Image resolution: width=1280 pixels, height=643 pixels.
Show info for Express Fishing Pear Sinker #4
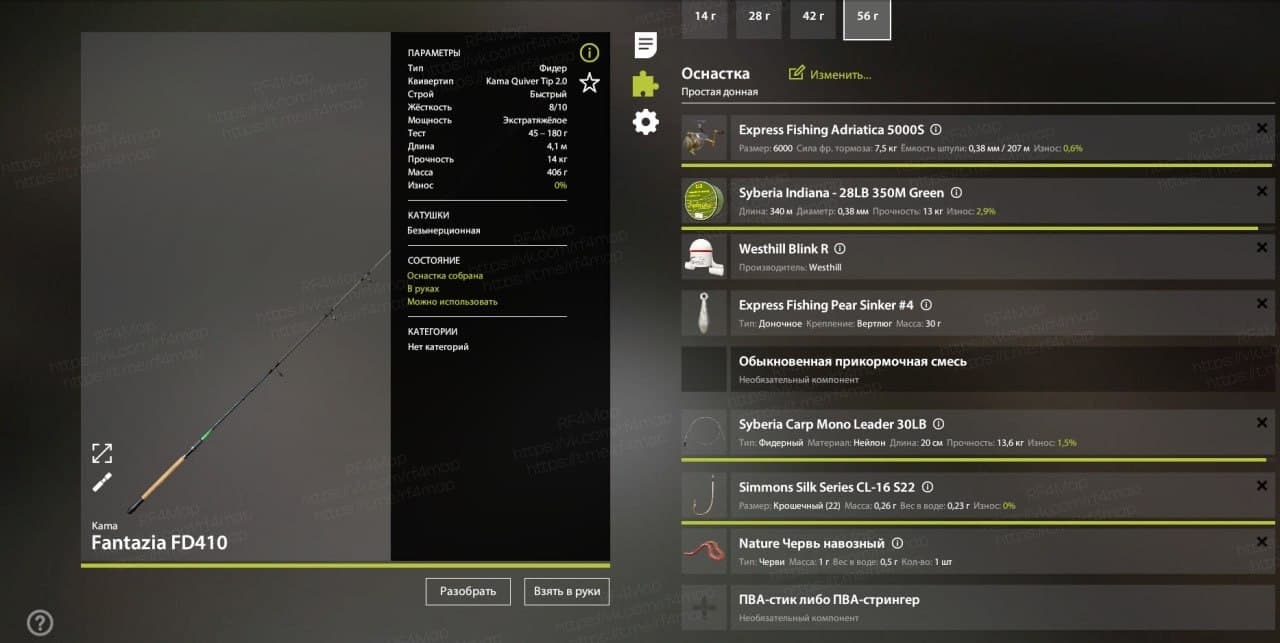(926, 305)
